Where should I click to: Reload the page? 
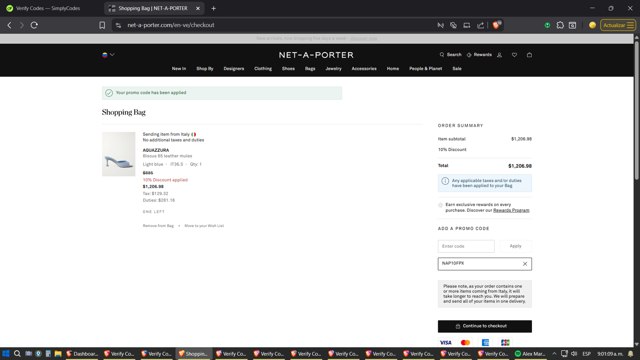coord(34,25)
